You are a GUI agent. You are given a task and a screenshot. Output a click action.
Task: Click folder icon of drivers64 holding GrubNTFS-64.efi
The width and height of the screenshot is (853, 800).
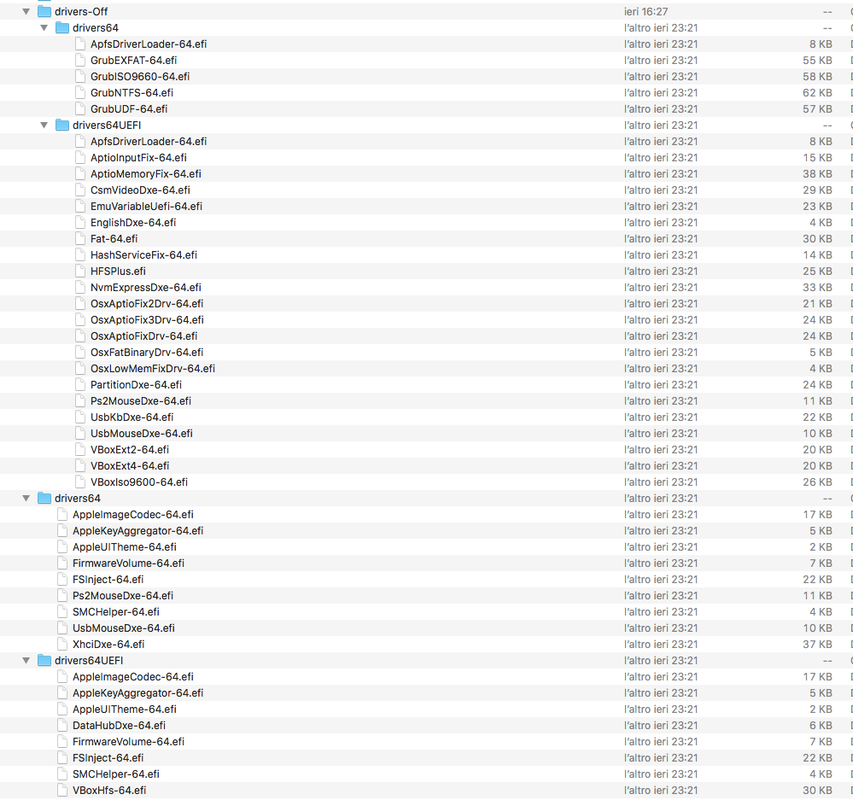[63, 28]
